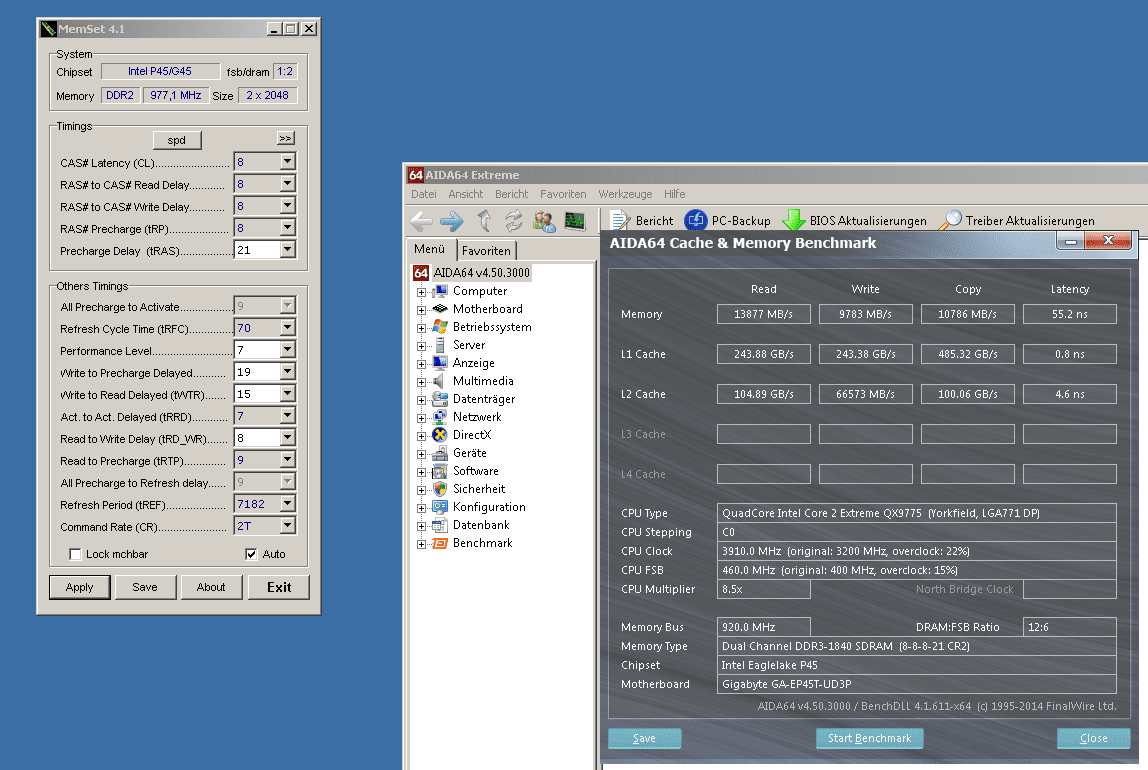Open BIOS Aktualisierungen from the toolbar
The width and height of the screenshot is (1148, 770).
854,220
